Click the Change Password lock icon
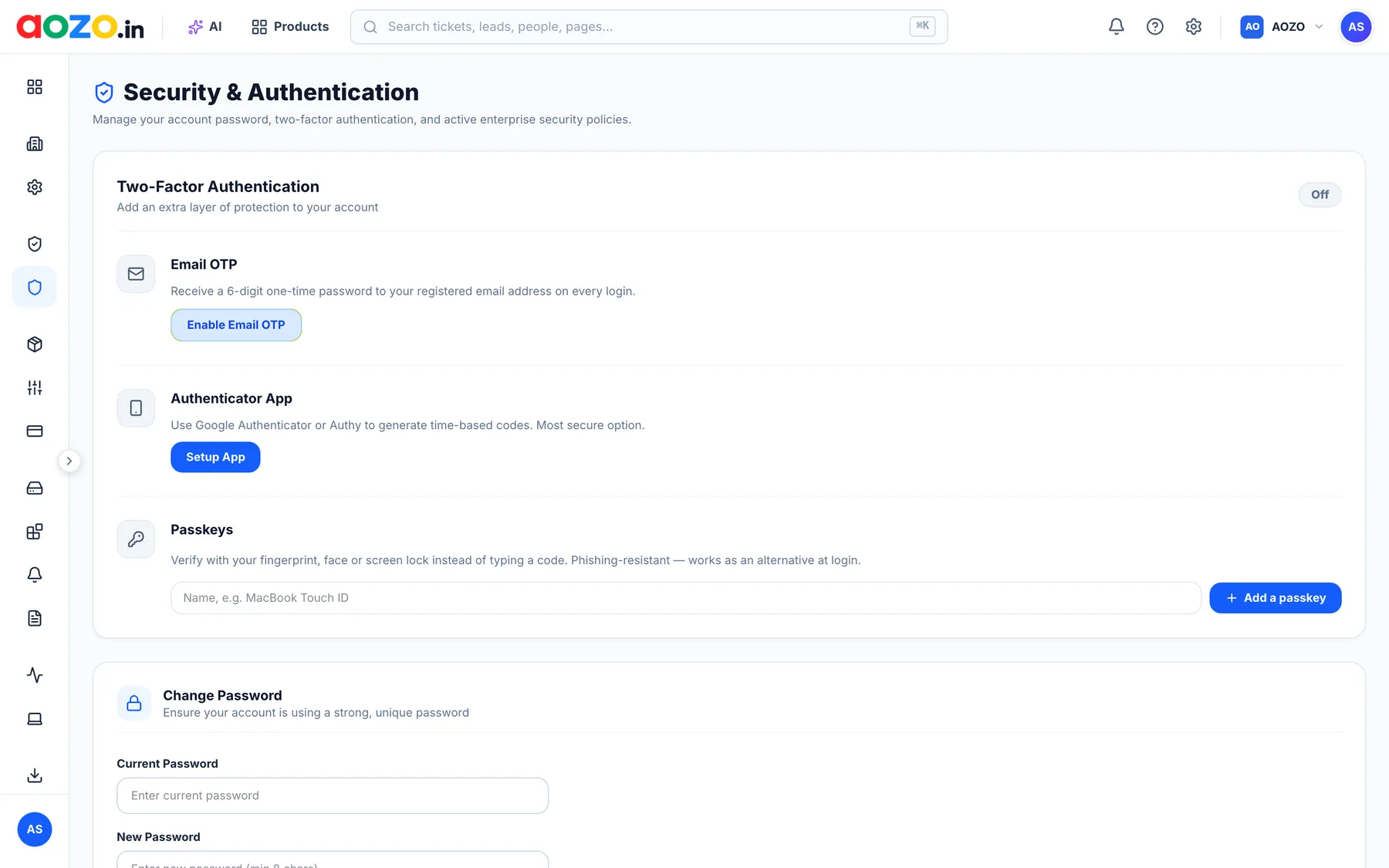The image size is (1389, 868). [134, 703]
